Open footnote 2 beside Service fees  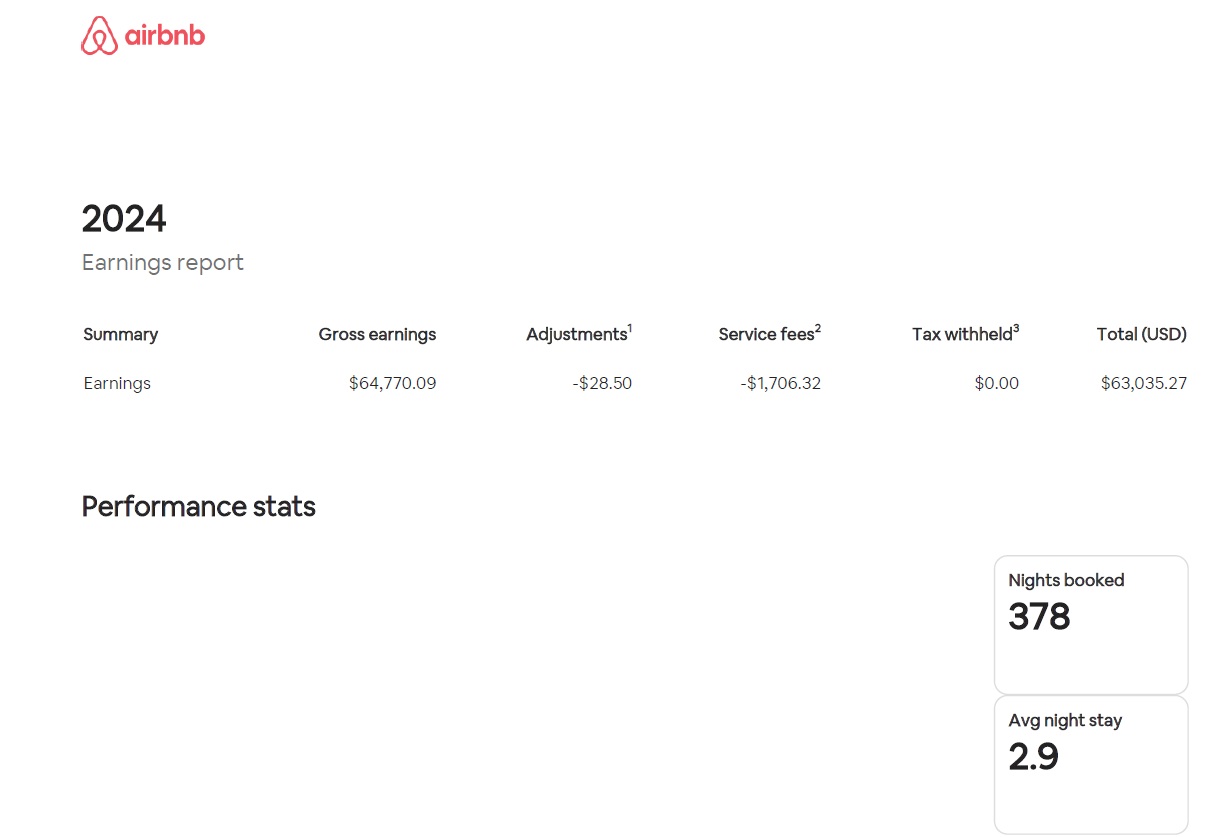tap(818, 328)
